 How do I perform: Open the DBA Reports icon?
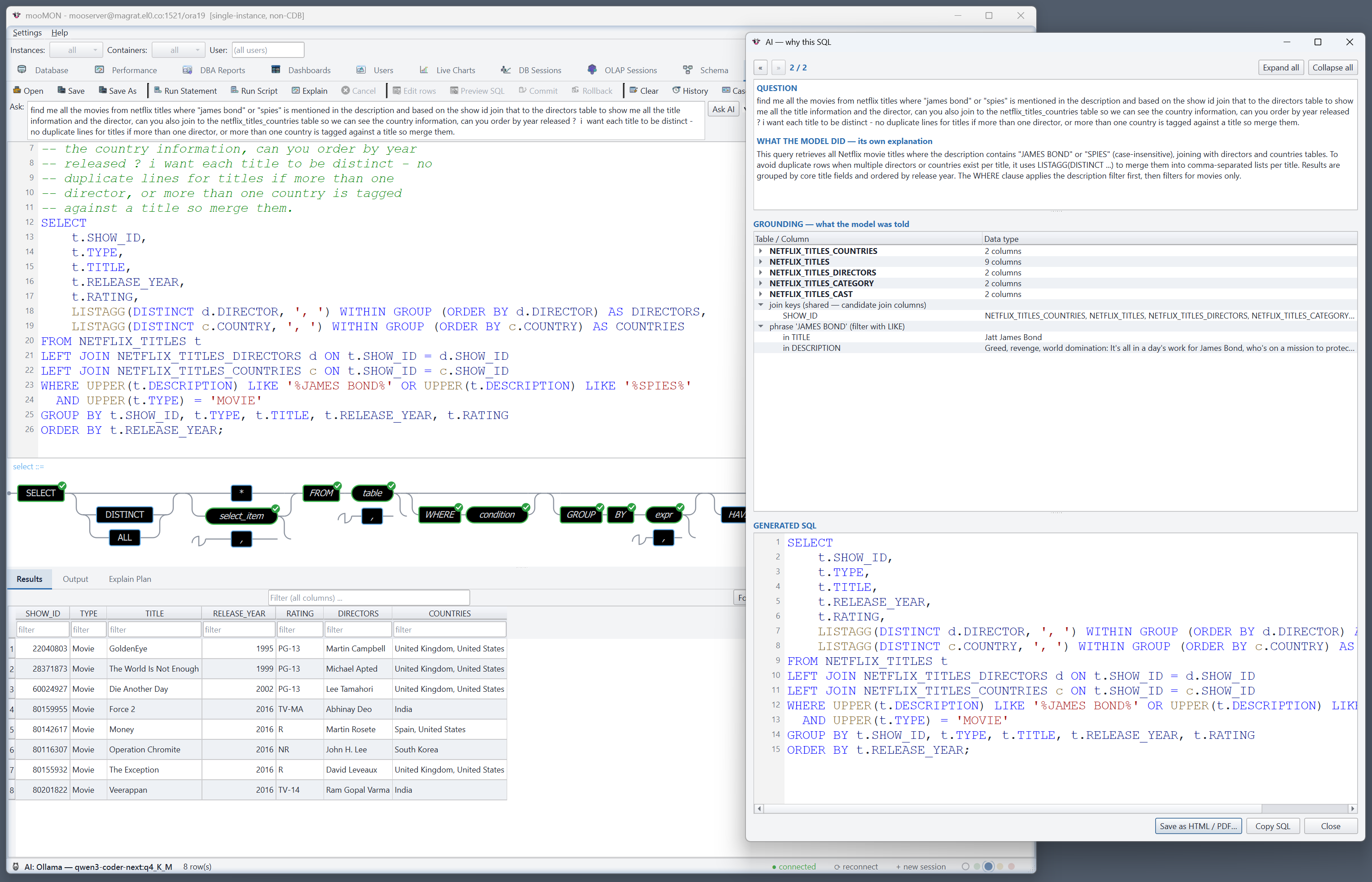(187, 70)
